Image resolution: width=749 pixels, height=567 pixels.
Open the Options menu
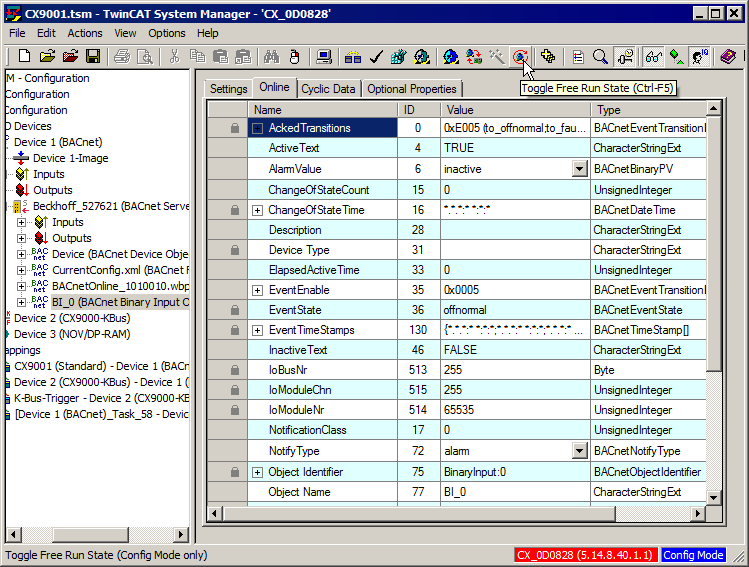[x=167, y=33]
